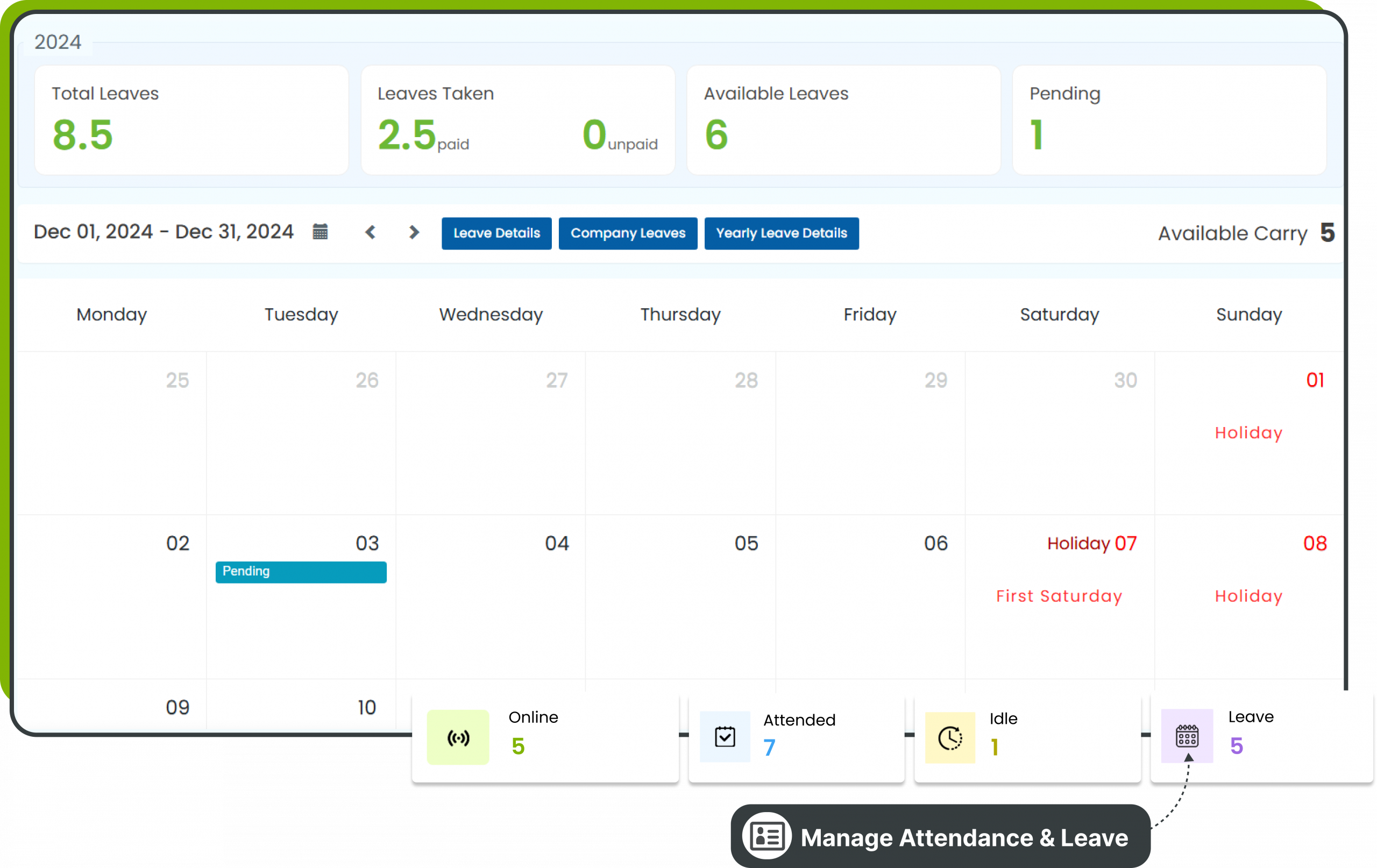Select calendar day 03
Image resolution: width=1377 pixels, height=868 pixels.
tap(367, 543)
